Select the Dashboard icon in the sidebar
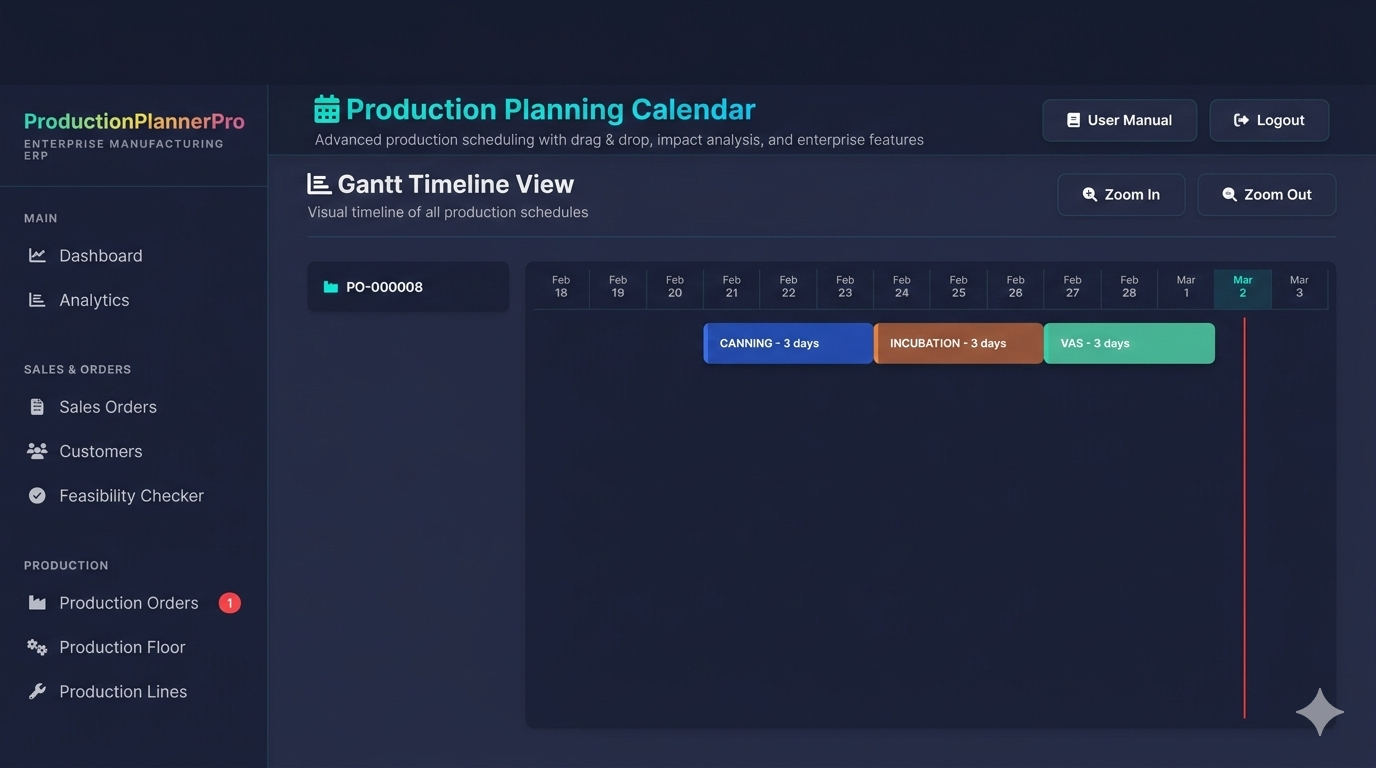 [x=37, y=255]
